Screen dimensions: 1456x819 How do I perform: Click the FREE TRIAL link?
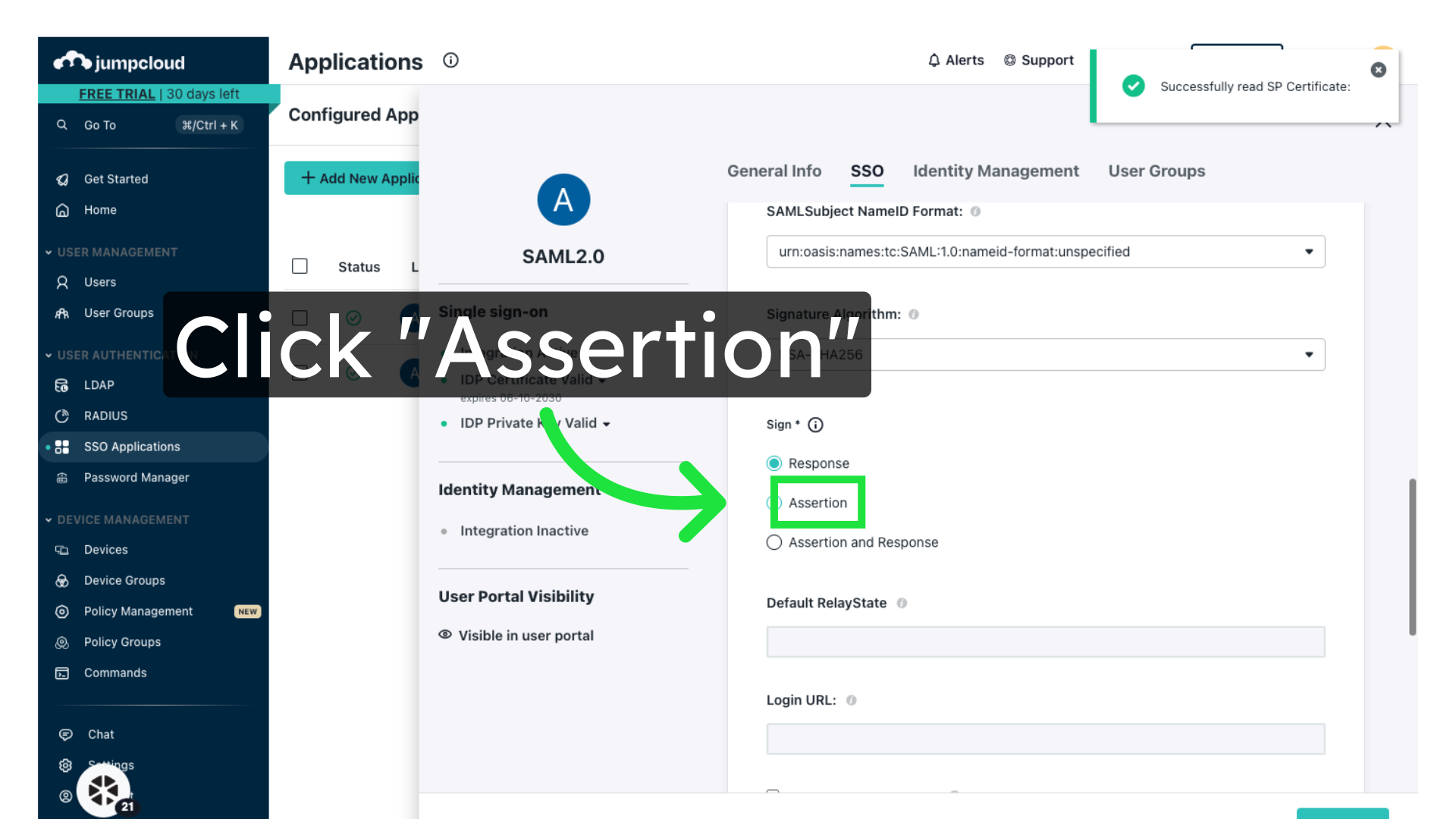(117, 94)
